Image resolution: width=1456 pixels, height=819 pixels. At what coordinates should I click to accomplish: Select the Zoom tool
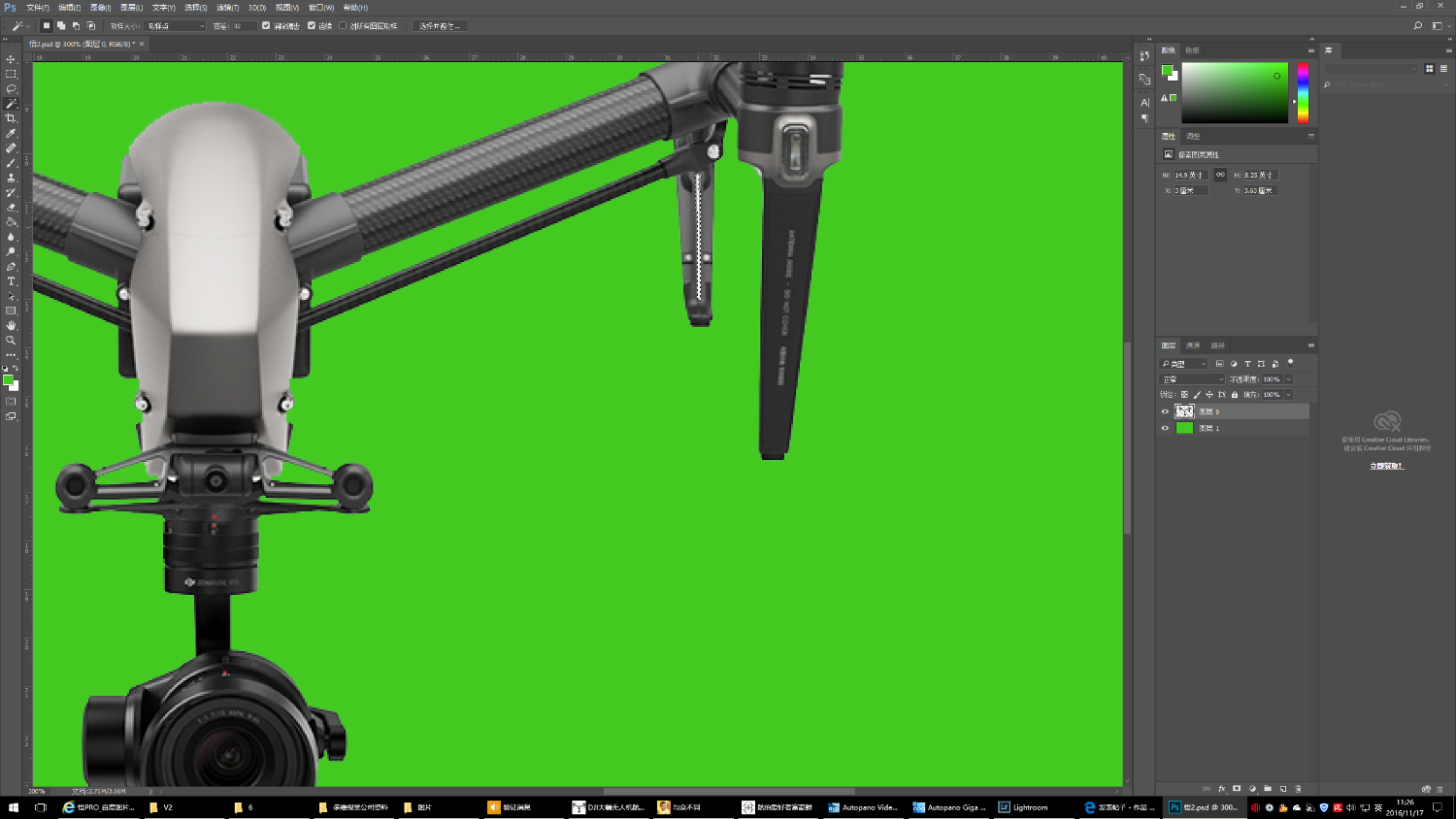tap(11, 340)
